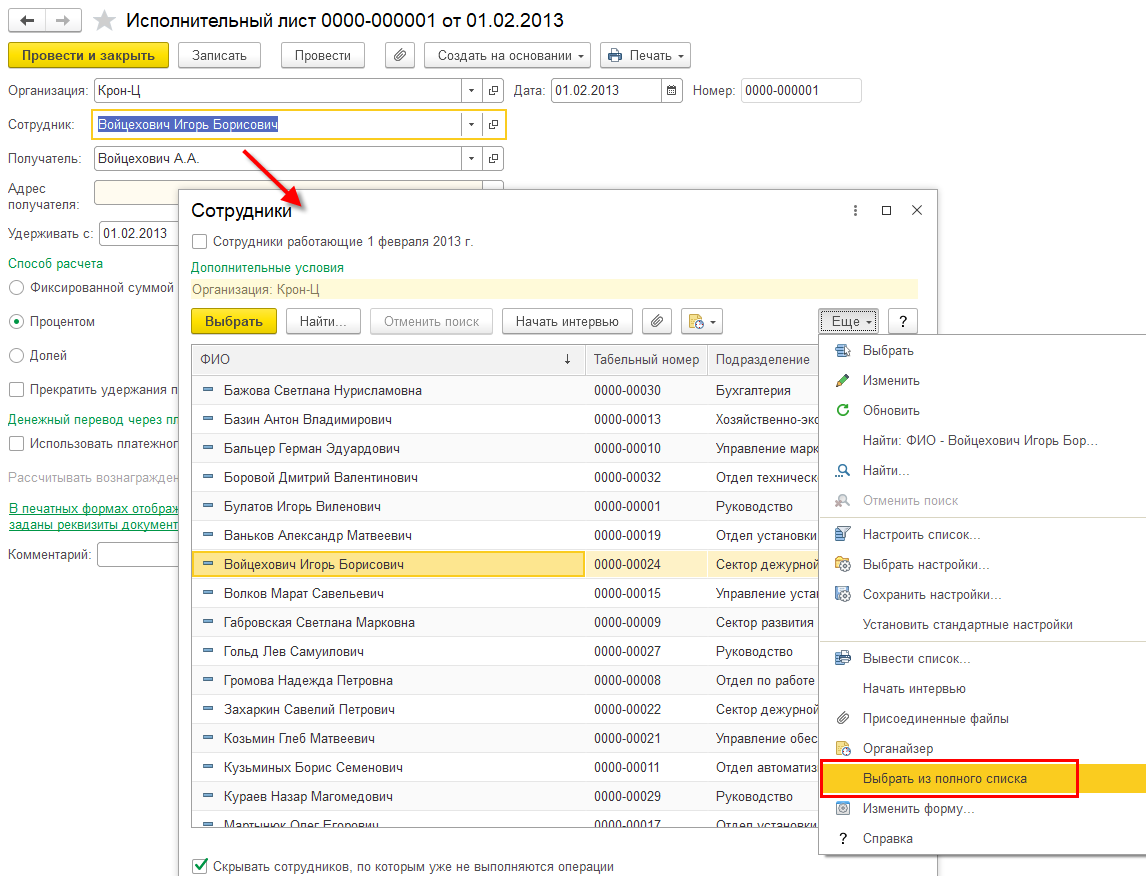Click the open icon beside Организация field
Screen dimensions: 1146x876
coord(493,91)
